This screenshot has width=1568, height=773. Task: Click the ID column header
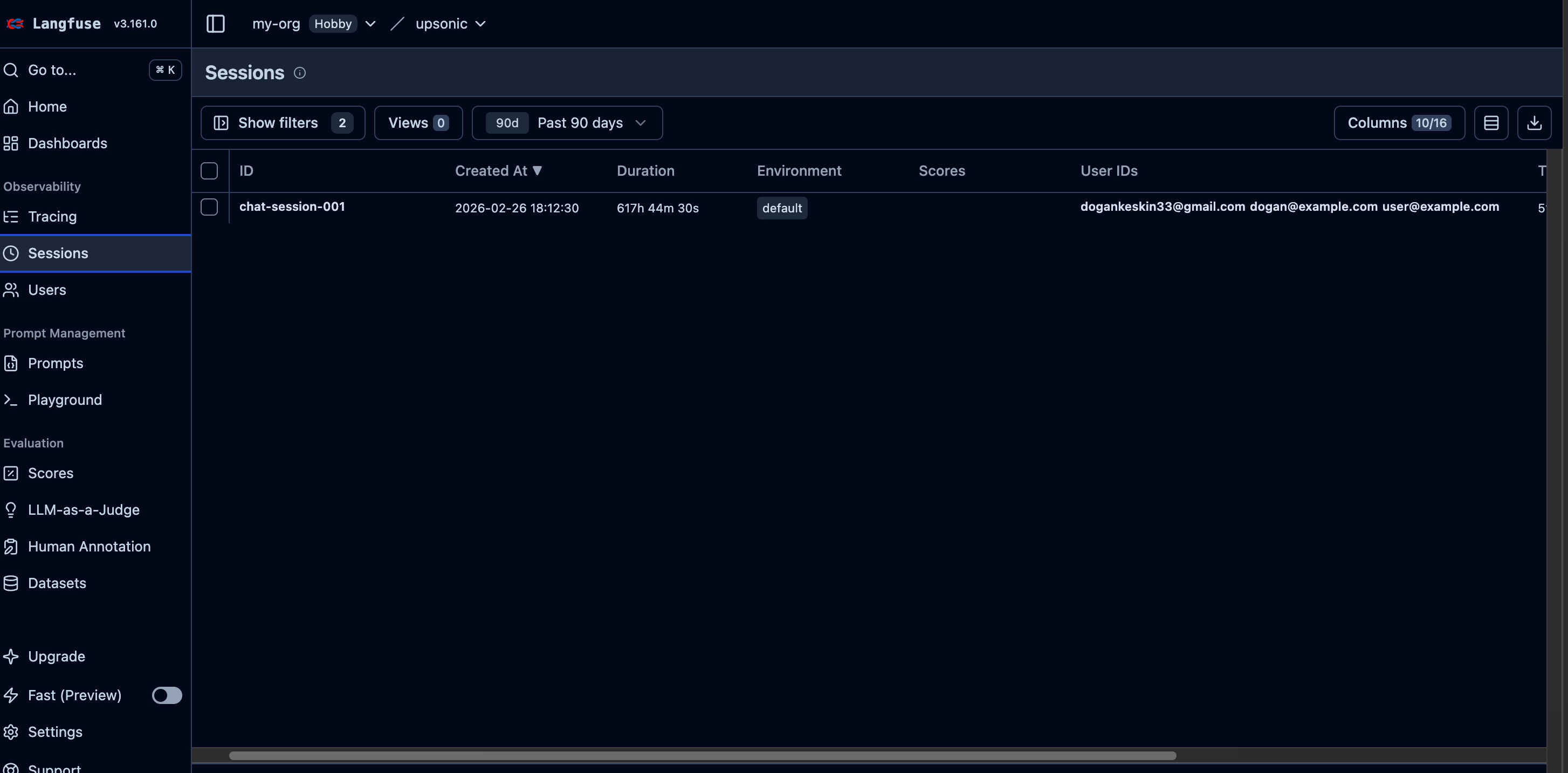click(246, 171)
